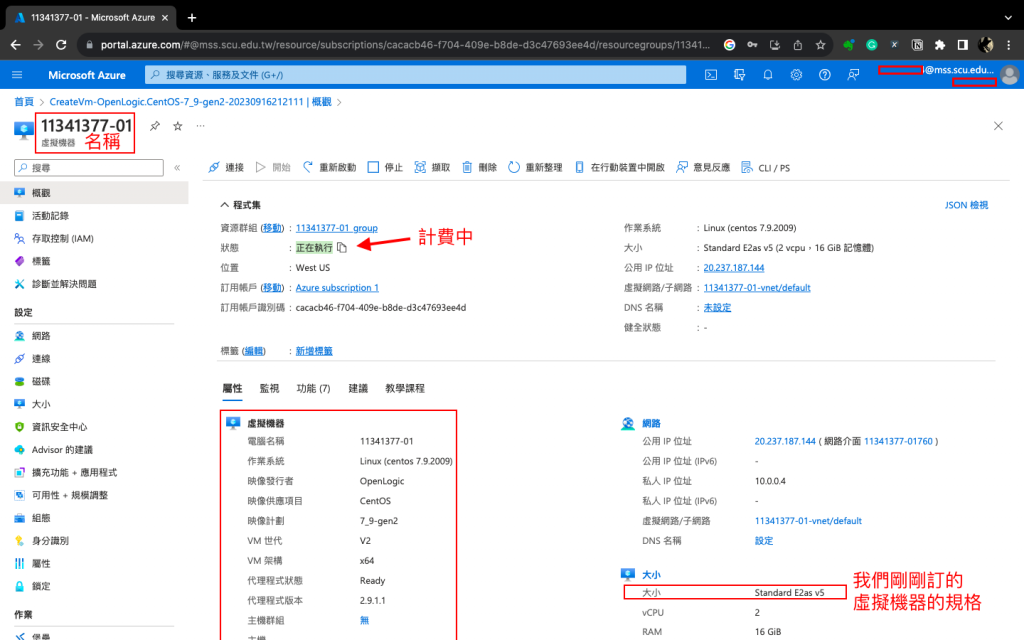Viewport: 1024px width, 640px height.
Task: Open the help question mark icon
Action: click(825, 75)
